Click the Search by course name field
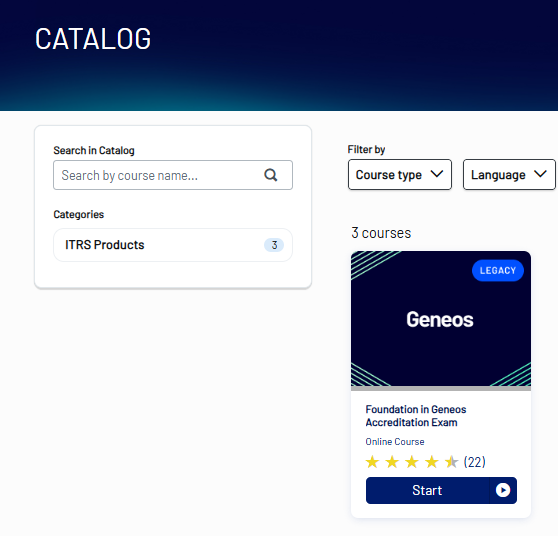558x536 pixels. (x=173, y=175)
